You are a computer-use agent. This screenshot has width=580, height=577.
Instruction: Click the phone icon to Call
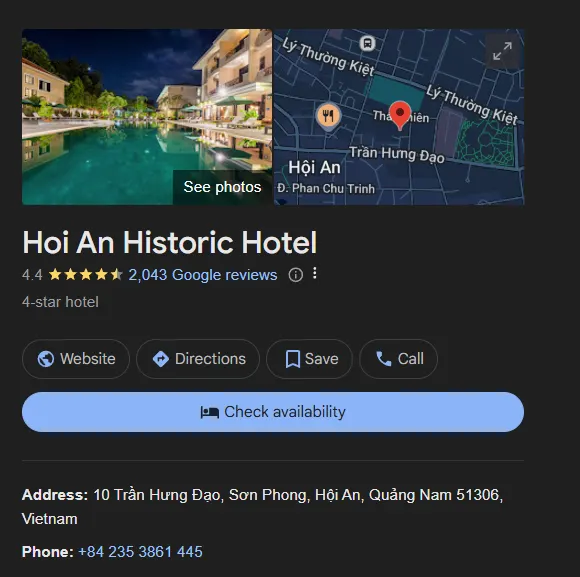(x=384, y=359)
